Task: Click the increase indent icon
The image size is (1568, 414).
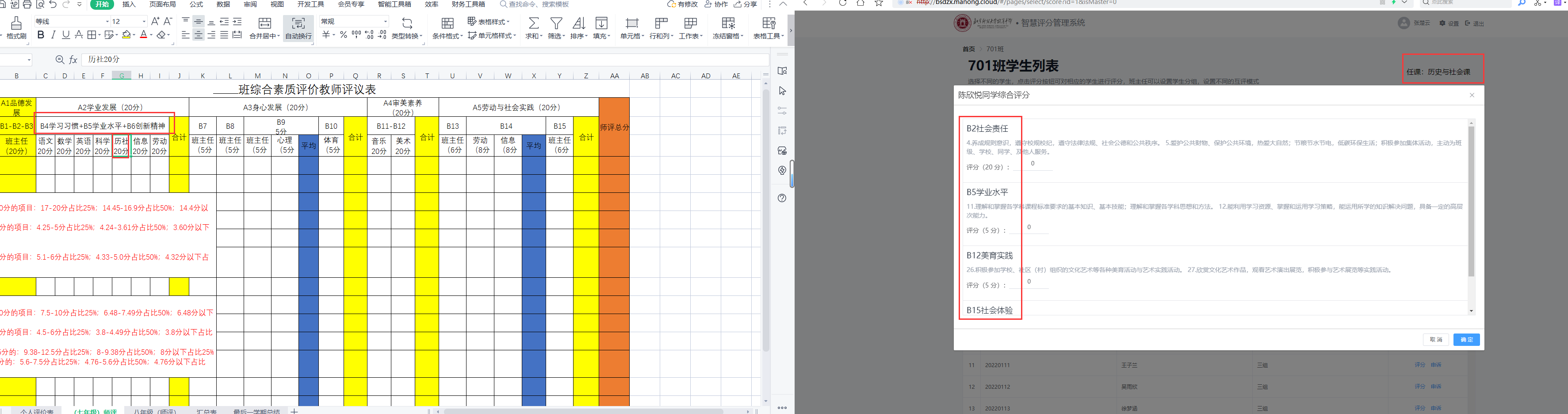Action: pyautogui.click(x=237, y=21)
